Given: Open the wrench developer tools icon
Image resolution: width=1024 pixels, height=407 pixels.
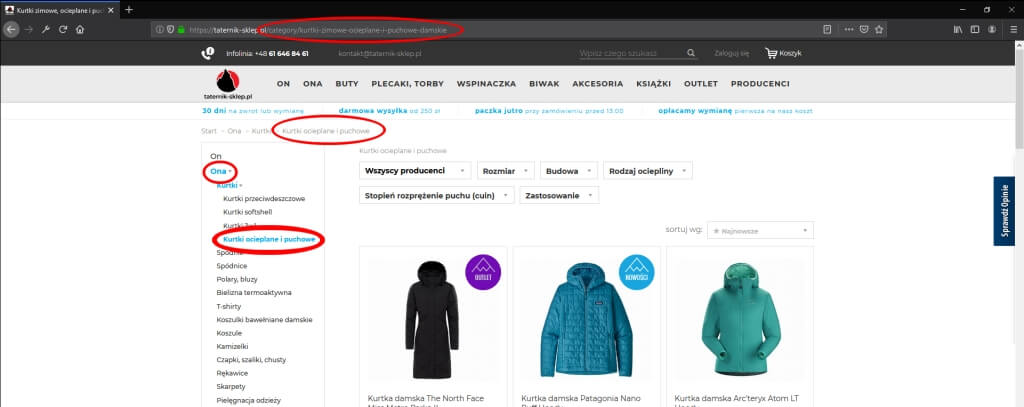Looking at the screenshot, I should [46, 29].
